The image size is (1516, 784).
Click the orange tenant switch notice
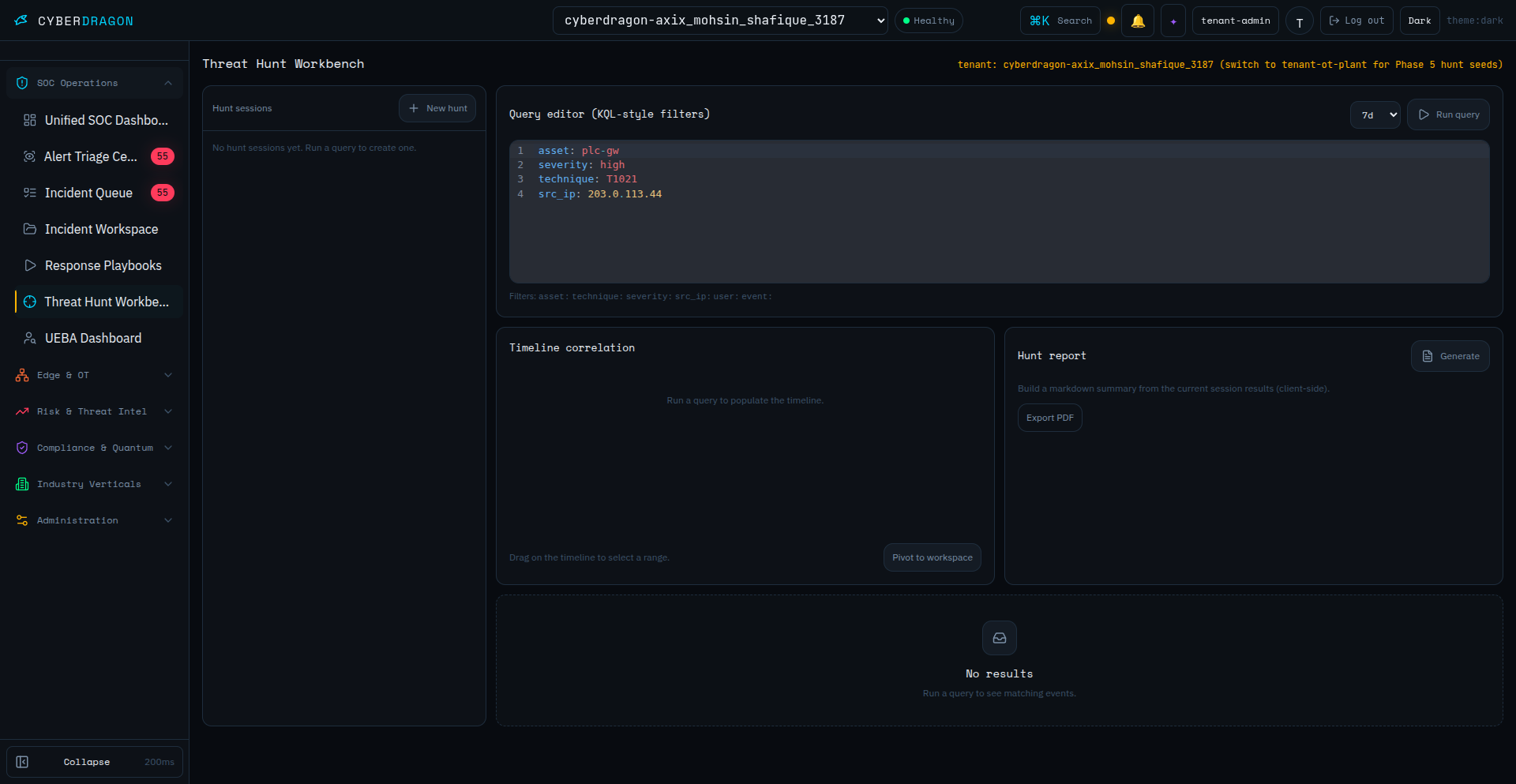(1230, 65)
